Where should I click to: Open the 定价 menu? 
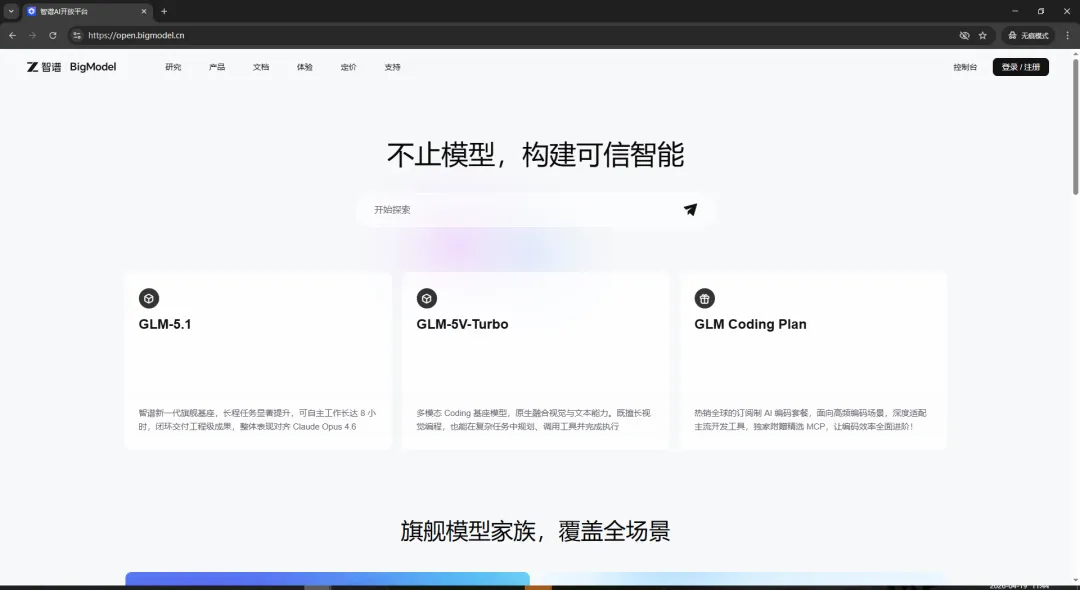[x=349, y=67]
